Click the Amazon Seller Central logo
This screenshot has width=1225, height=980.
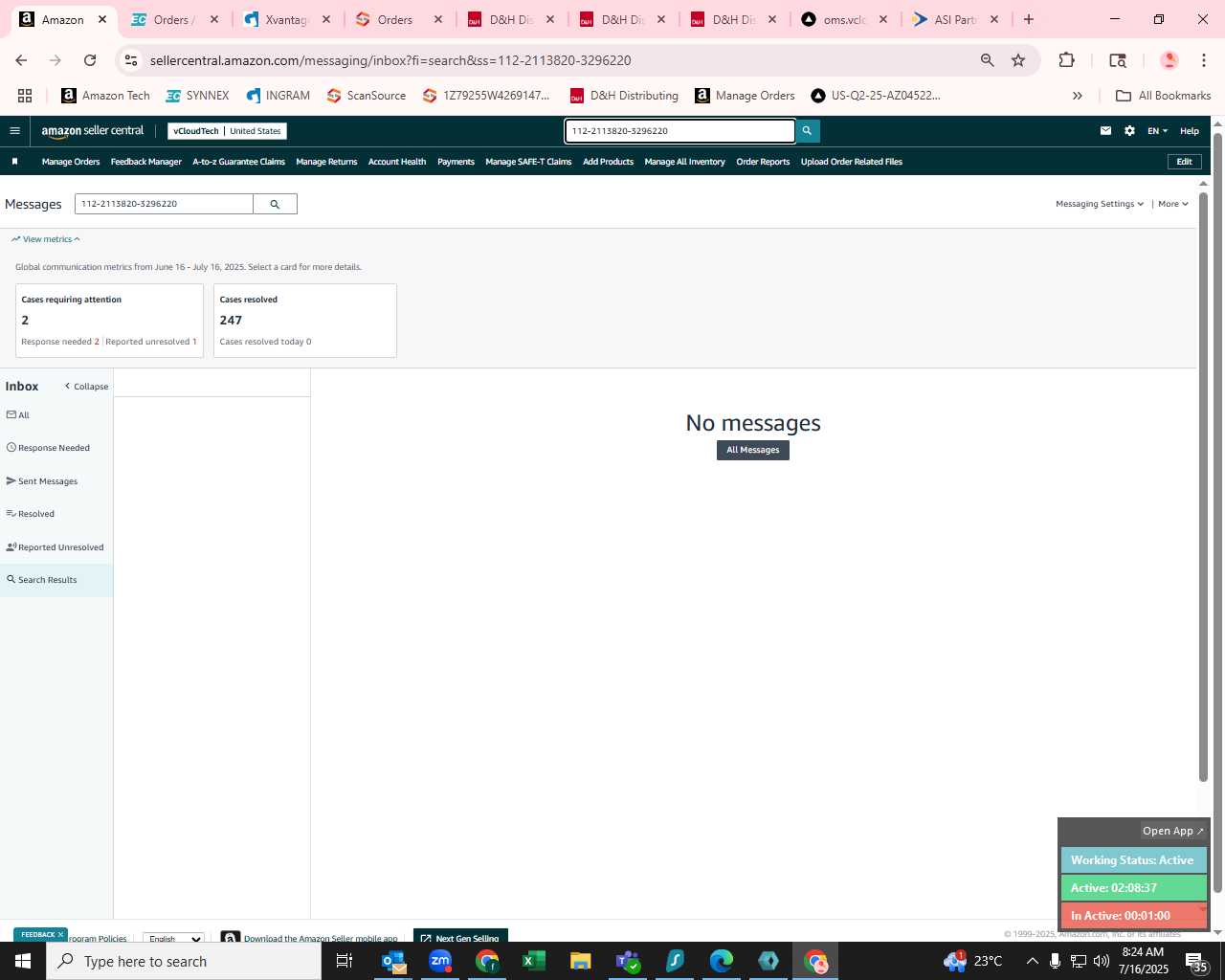tap(92, 131)
